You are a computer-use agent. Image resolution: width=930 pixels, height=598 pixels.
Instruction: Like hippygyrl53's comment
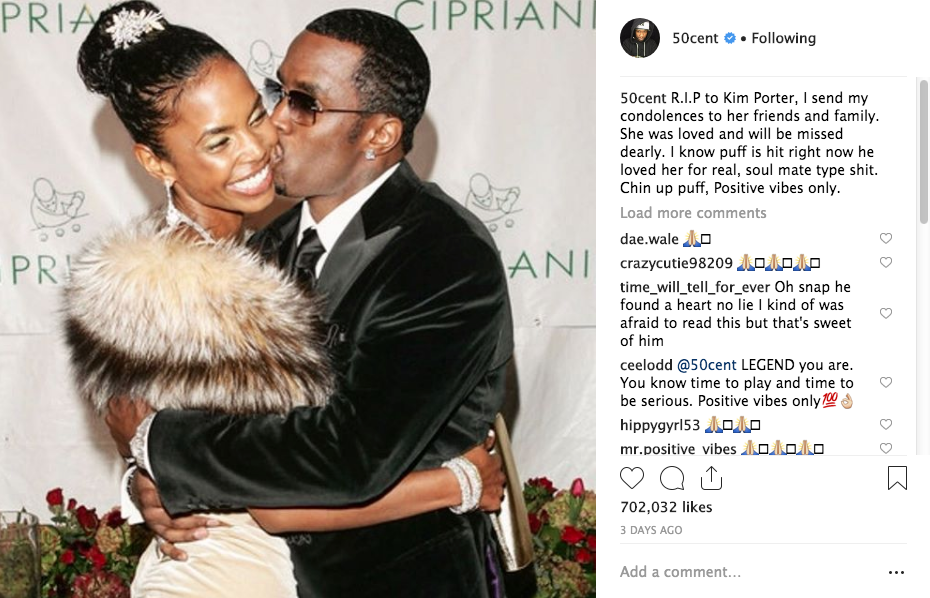pos(886,424)
